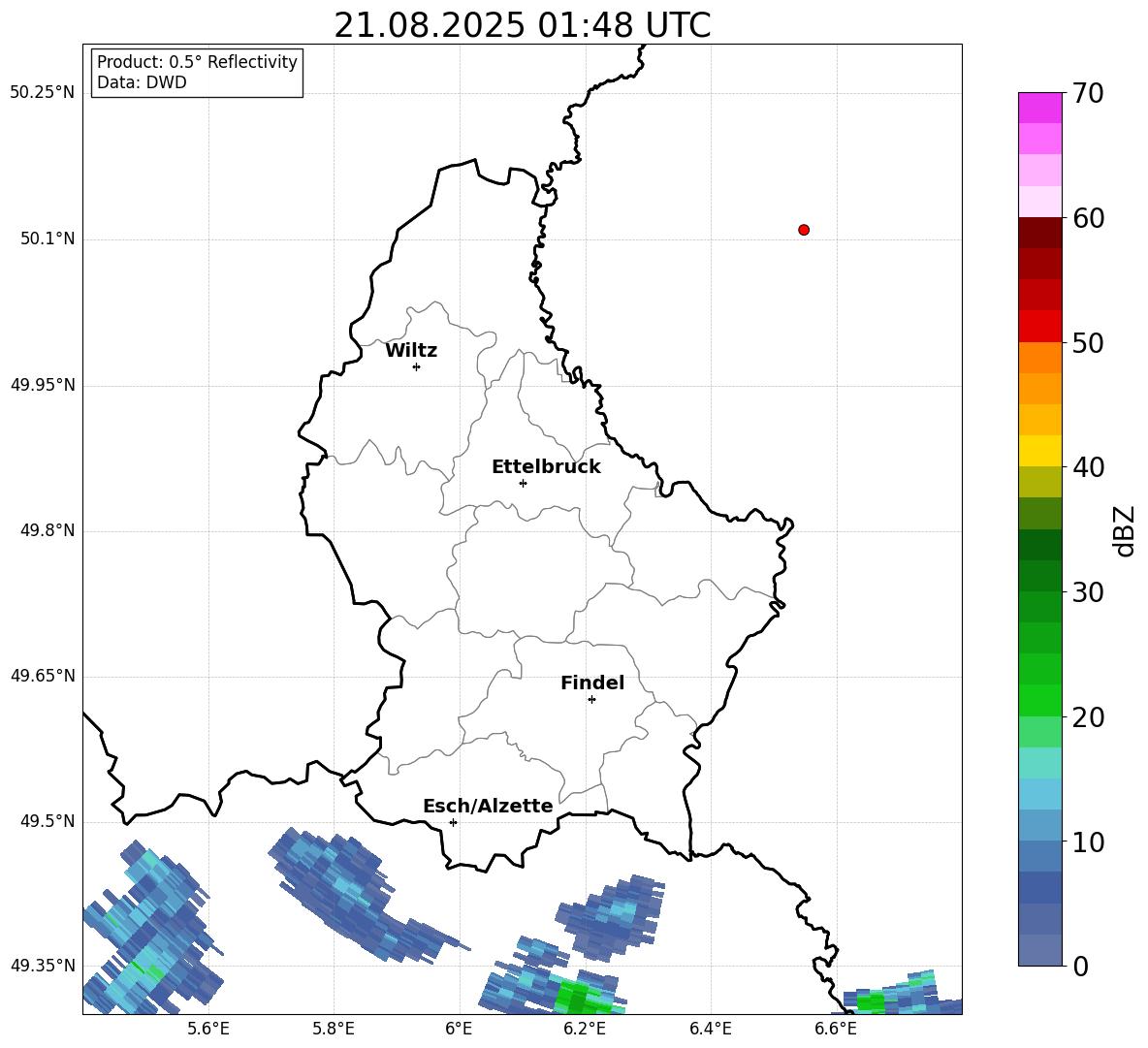Click the 10 tick on the colorbar
This screenshot has width=1148, height=1048.
[1088, 842]
